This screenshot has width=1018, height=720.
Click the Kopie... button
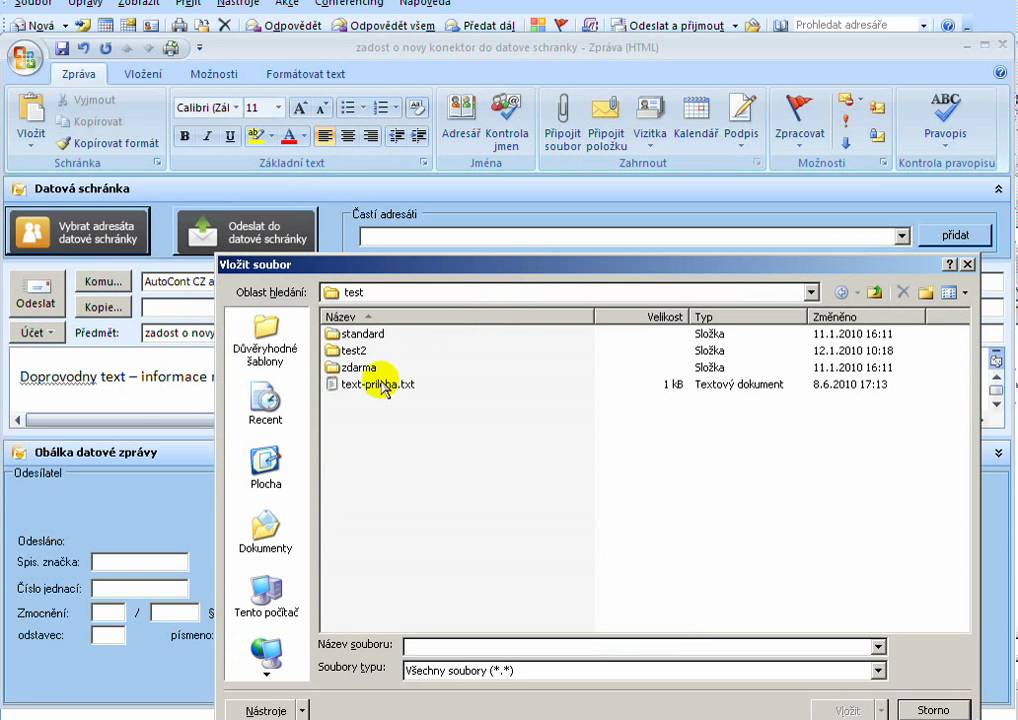click(103, 307)
